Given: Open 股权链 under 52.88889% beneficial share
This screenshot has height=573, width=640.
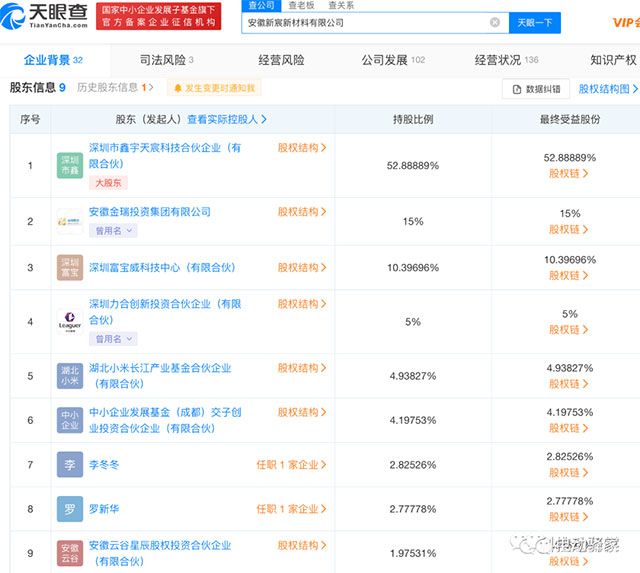Looking at the screenshot, I should click(x=569, y=173).
